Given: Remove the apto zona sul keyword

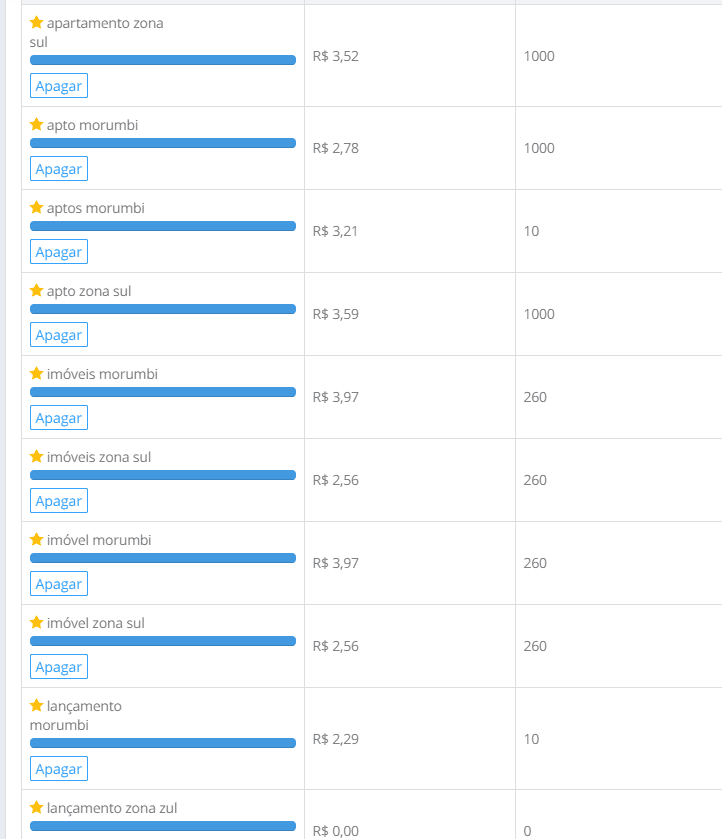Looking at the screenshot, I should pyautogui.click(x=59, y=335).
